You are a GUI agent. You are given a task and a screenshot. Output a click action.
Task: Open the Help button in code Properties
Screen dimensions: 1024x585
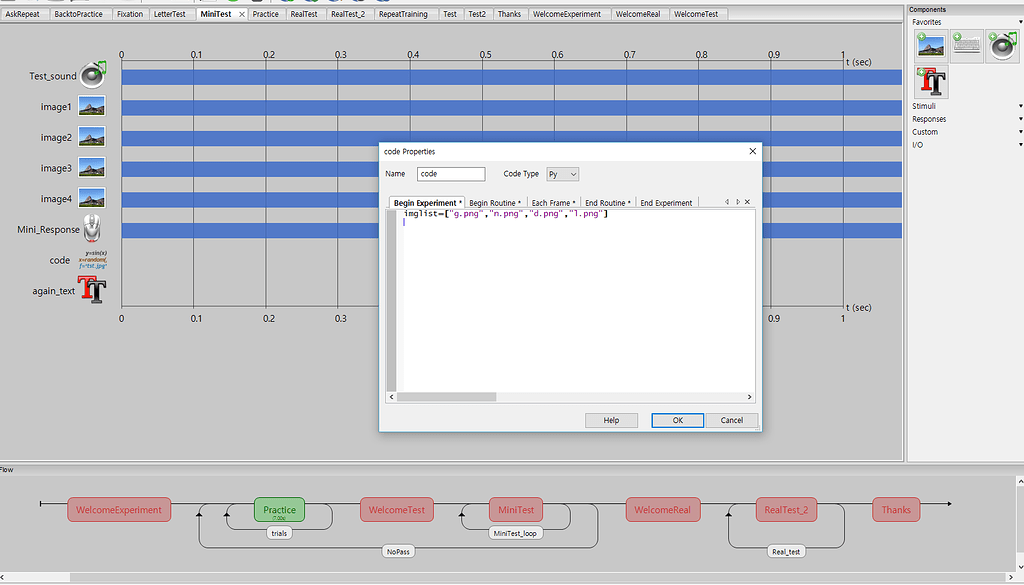click(611, 420)
